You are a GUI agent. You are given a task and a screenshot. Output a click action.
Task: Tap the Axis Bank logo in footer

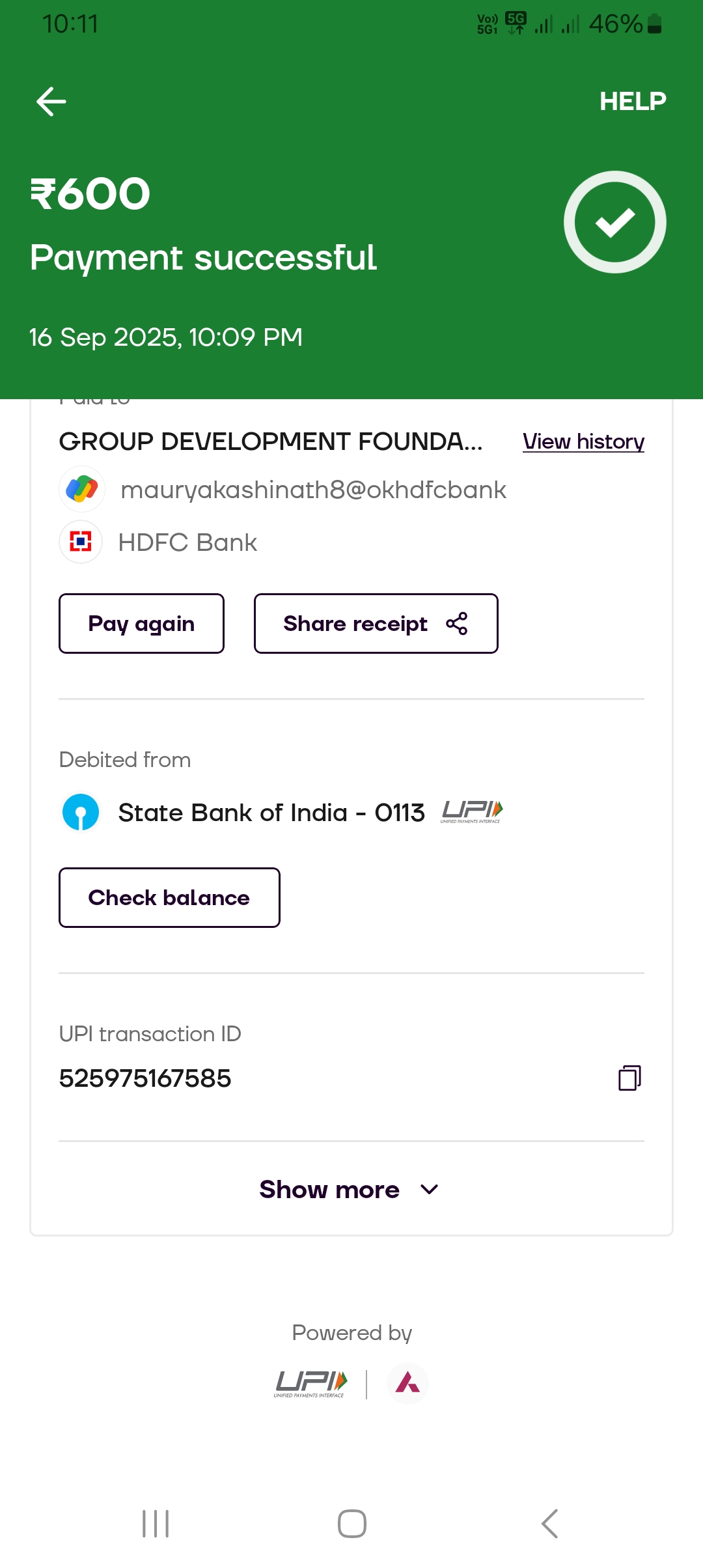pos(407,1383)
